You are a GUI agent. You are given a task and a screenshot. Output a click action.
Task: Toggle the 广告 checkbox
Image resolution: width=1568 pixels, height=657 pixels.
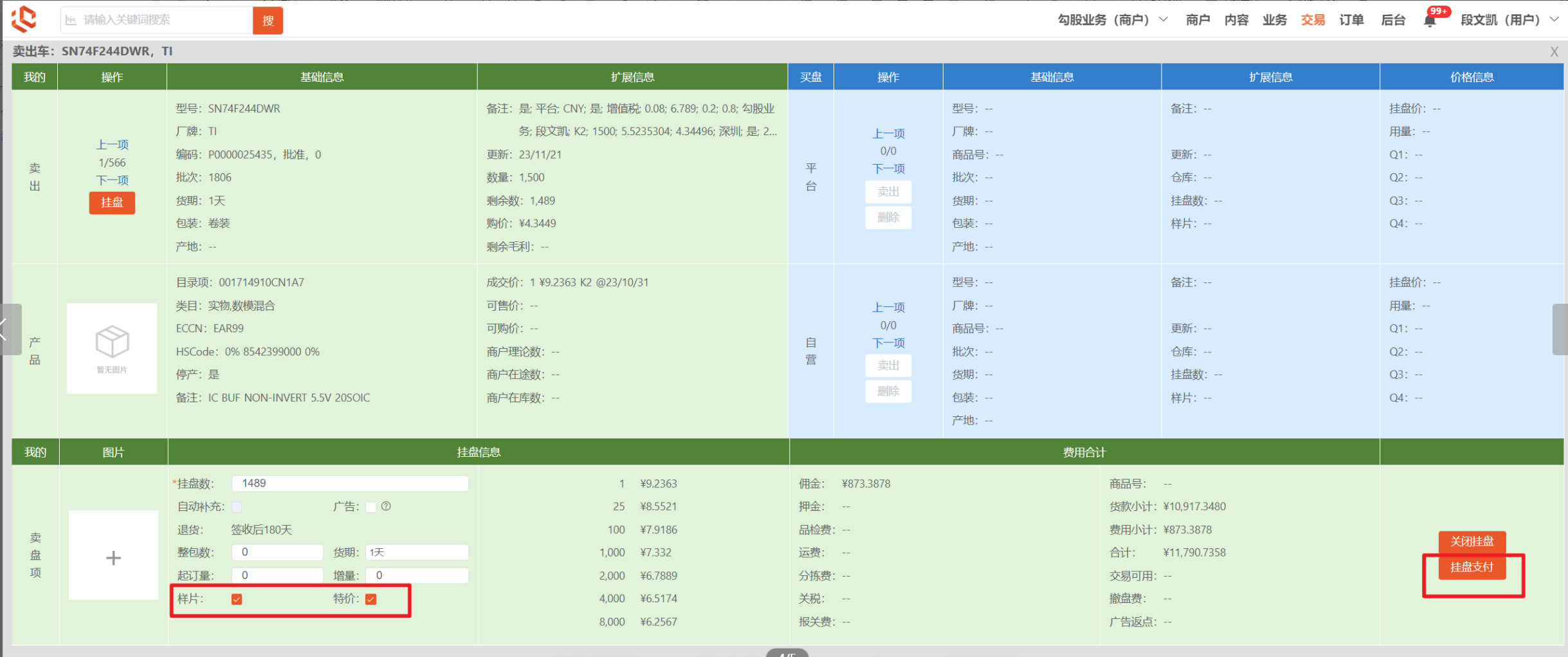pos(370,507)
